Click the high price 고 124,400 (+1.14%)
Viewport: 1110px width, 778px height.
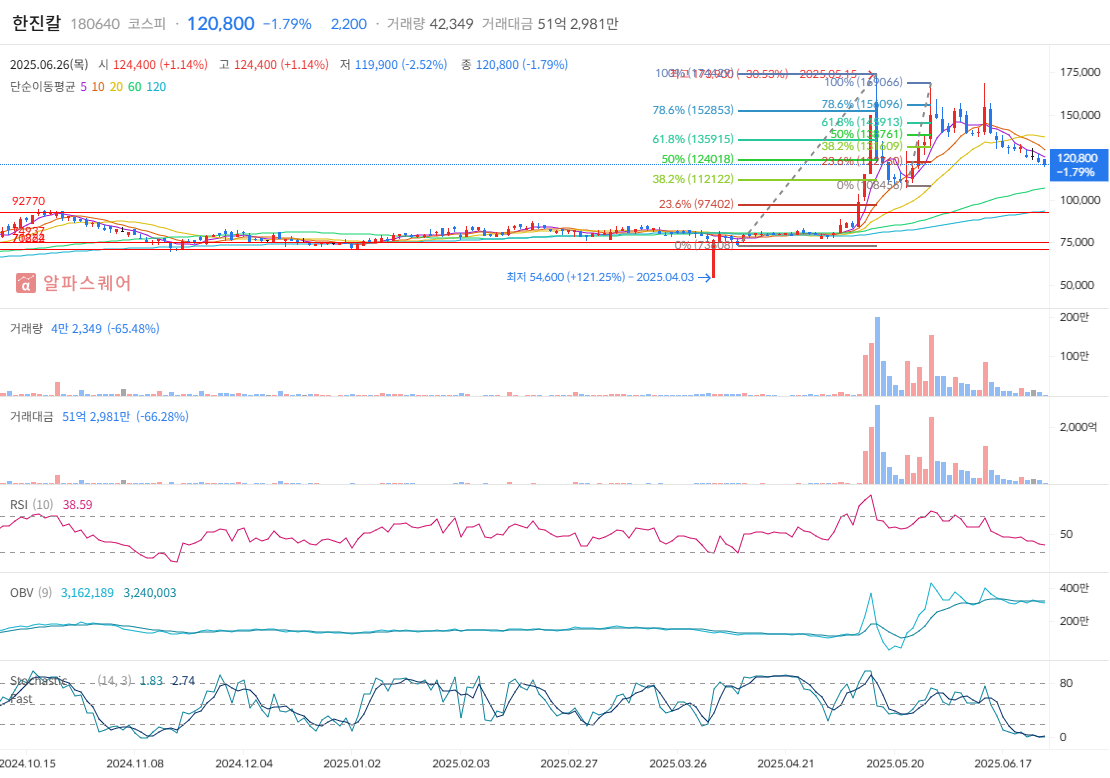(x=274, y=64)
